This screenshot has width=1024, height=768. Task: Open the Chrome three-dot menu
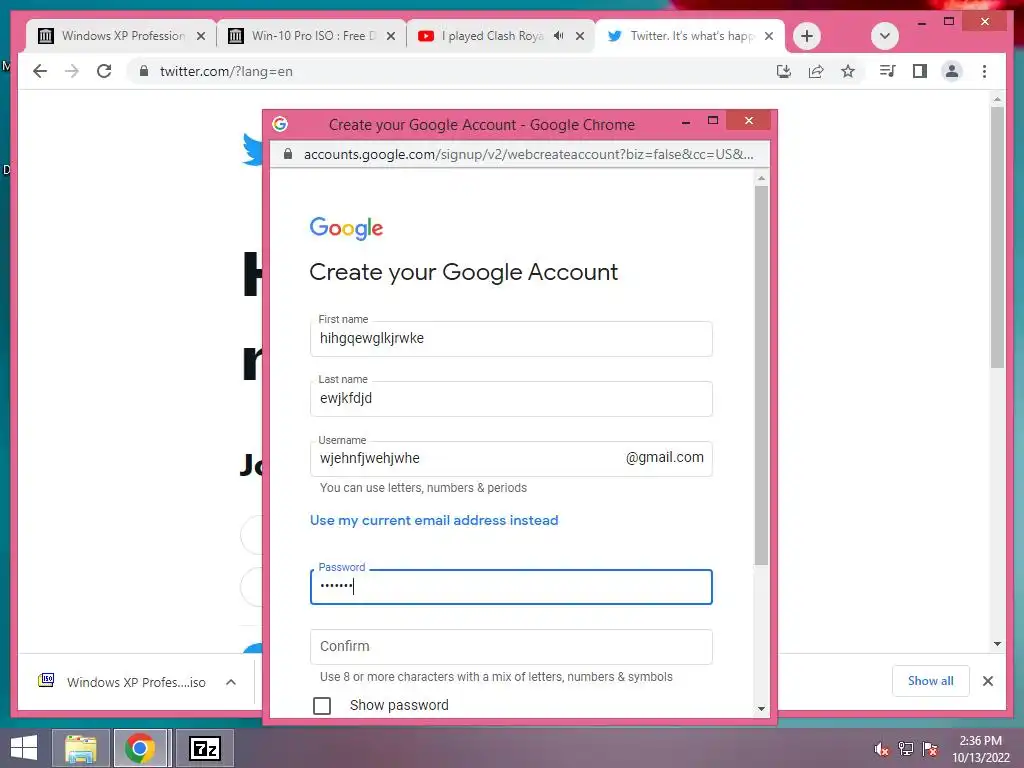click(x=984, y=71)
